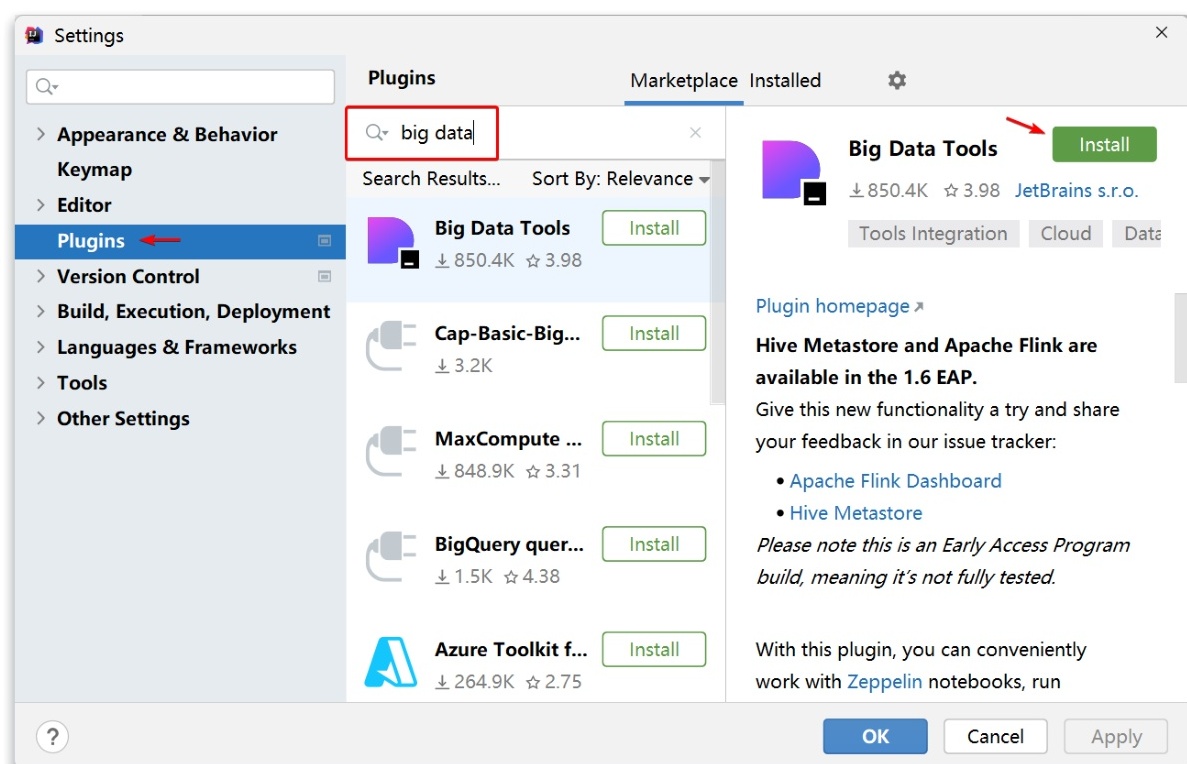Expand Other Settings node
The image size is (1187, 764).
point(41,418)
